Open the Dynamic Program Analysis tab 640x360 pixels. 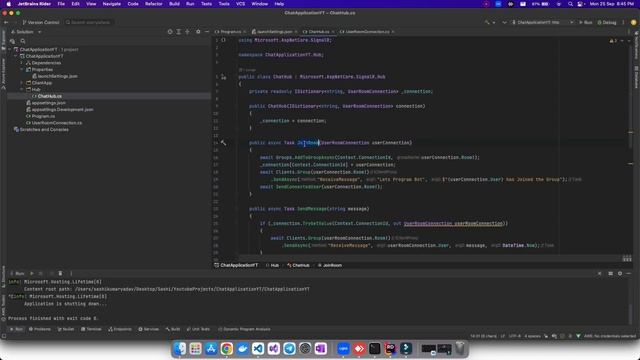click(x=244, y=329)
